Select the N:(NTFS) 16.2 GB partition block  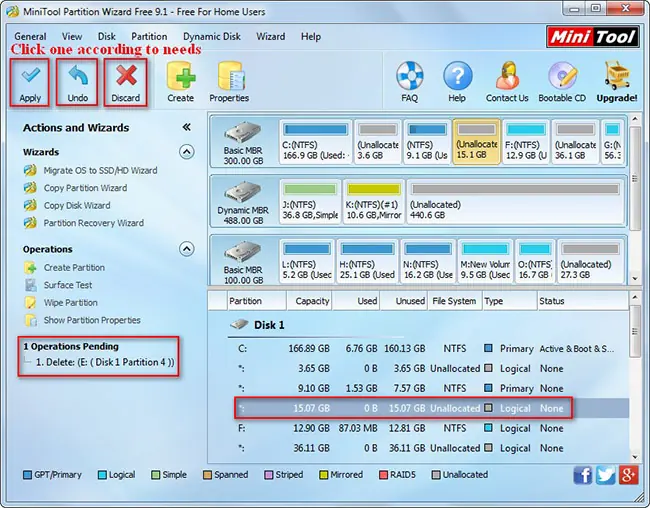point(428,262)
